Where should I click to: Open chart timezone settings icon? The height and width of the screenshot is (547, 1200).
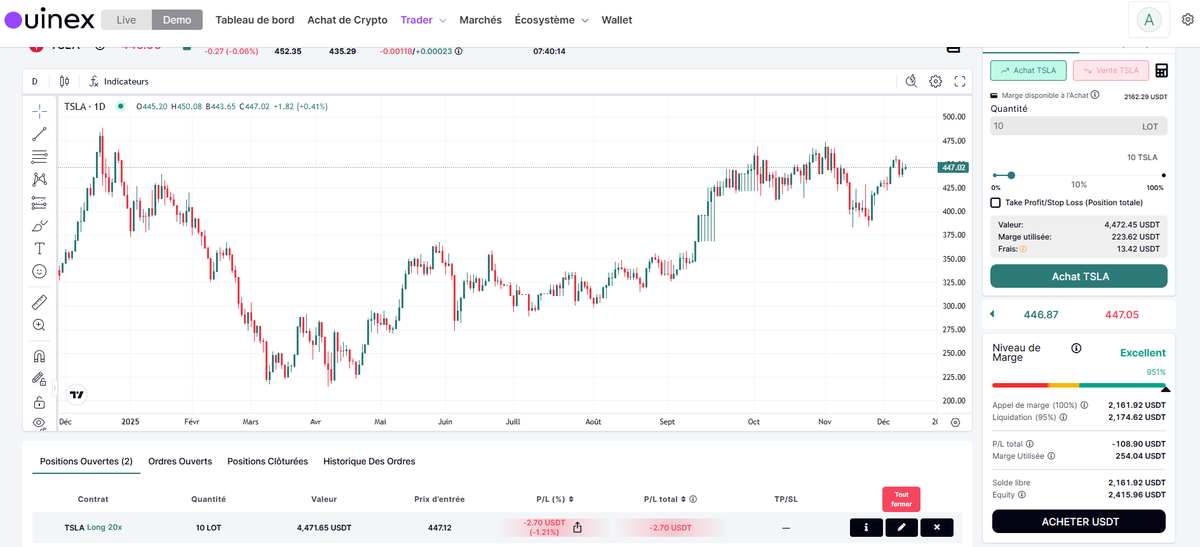(x=955, y=422)
